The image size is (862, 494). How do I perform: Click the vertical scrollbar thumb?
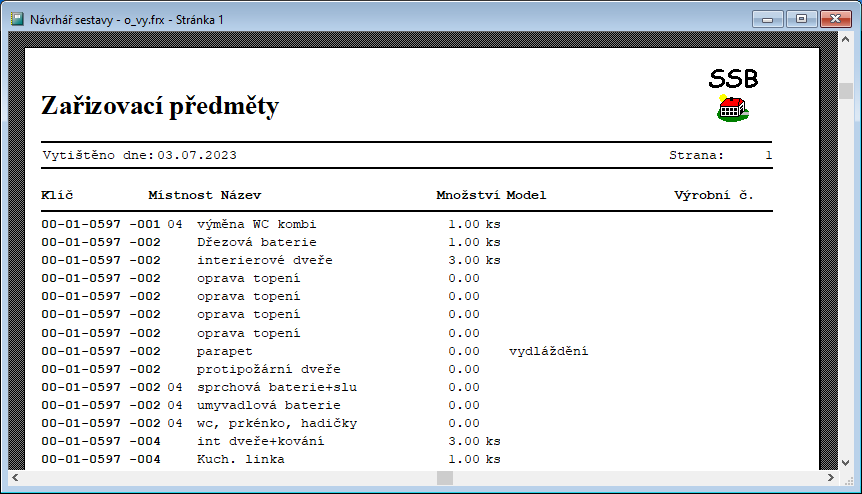(x=845, y=91)
